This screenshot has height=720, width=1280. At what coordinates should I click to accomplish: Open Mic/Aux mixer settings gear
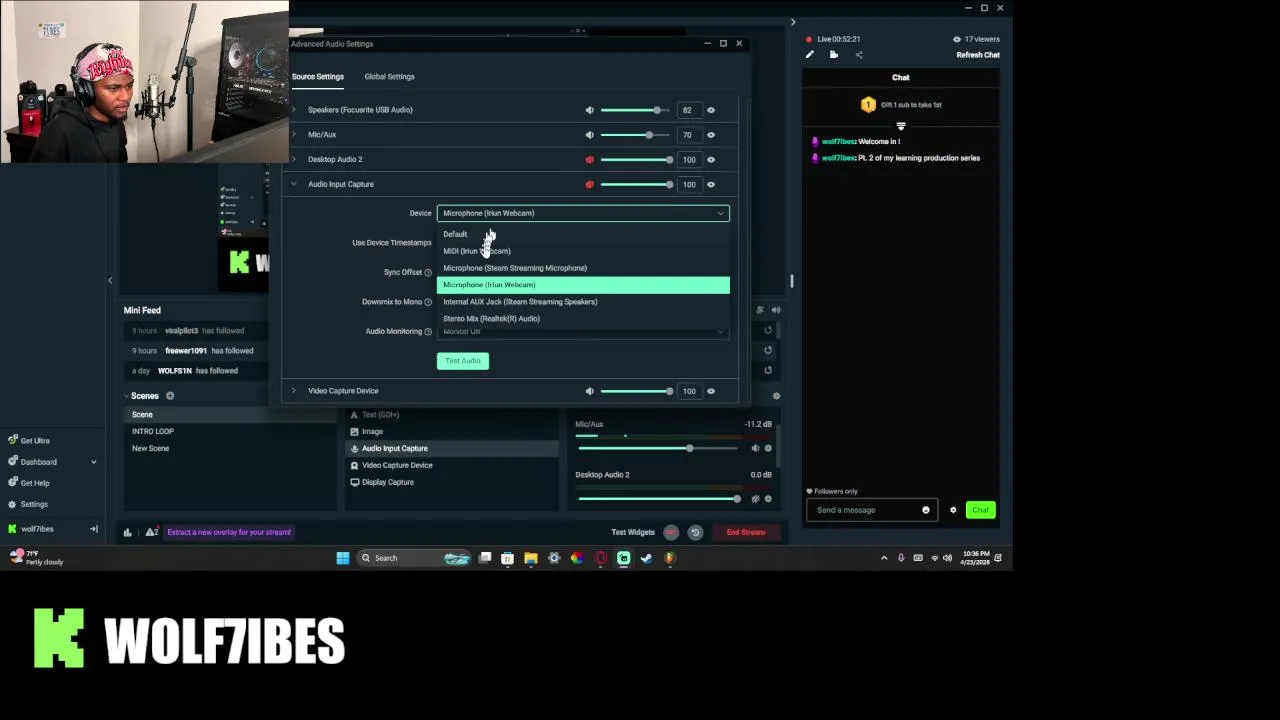tap(768, 449)
